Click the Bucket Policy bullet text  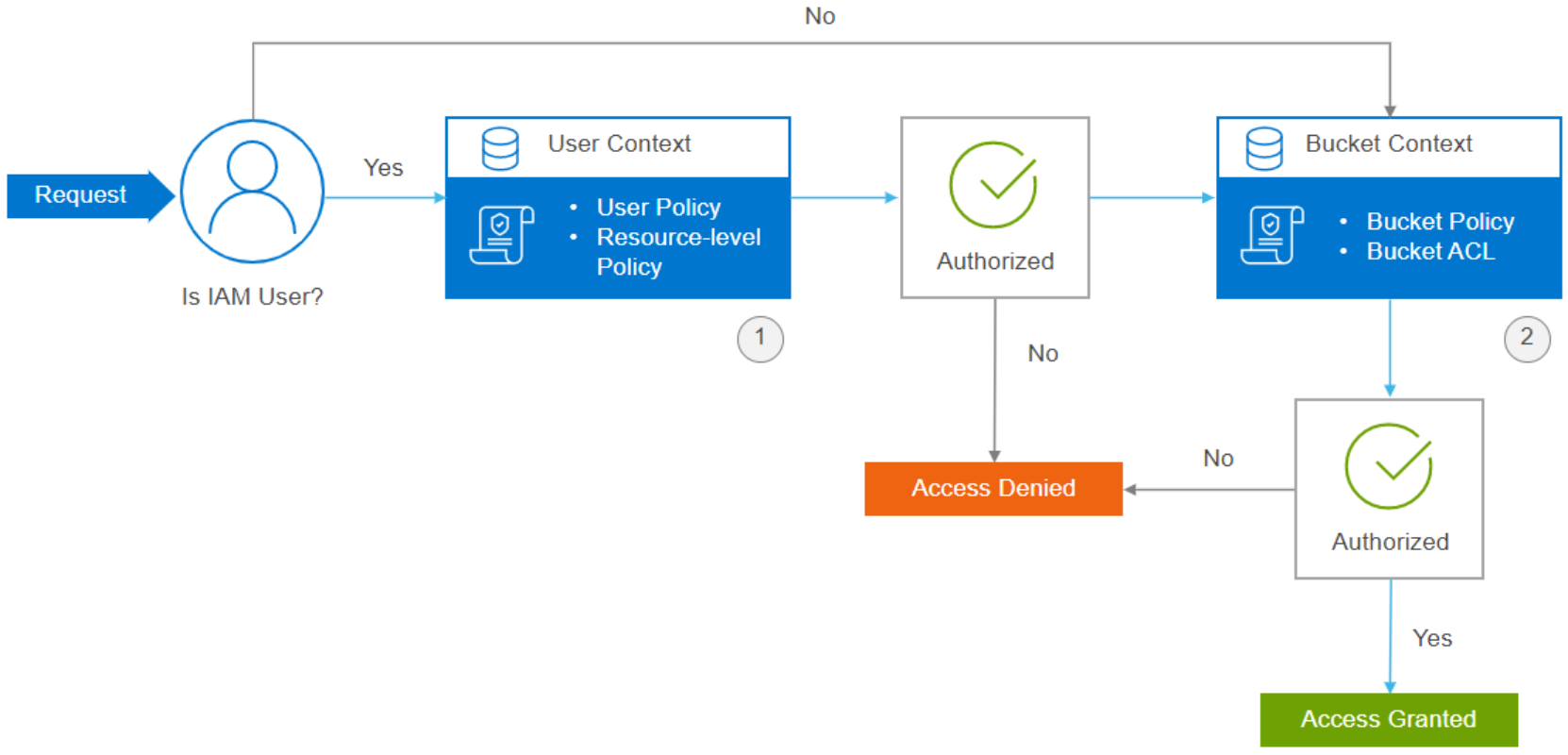click(1441, 221)
